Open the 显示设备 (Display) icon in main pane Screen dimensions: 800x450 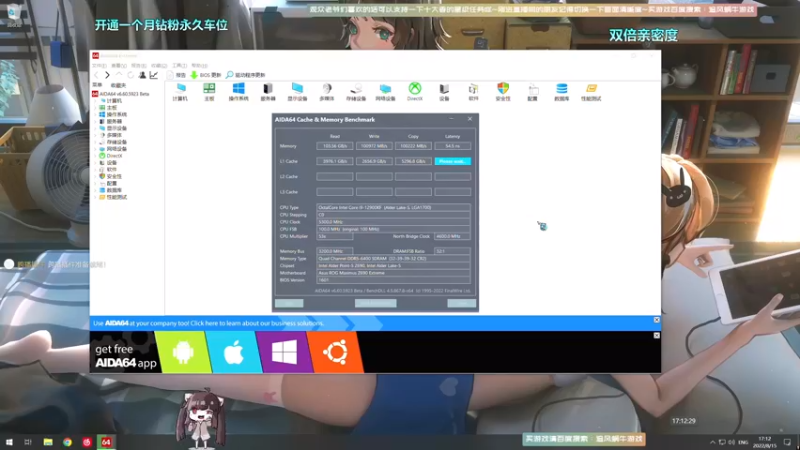[297, 92]
